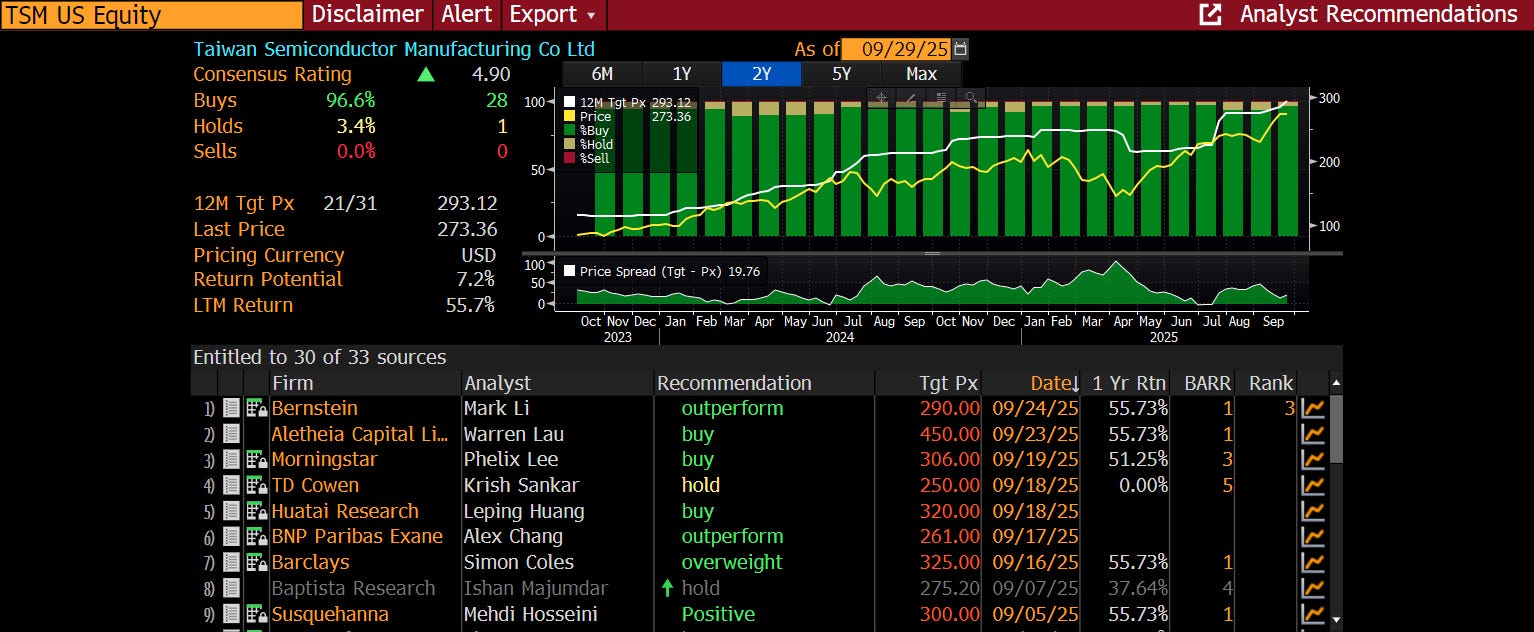Viewport: 1534px width, 632px height.
Task: Click the BNP Paribas Exane firm link
Action: [x=357, y=536]
